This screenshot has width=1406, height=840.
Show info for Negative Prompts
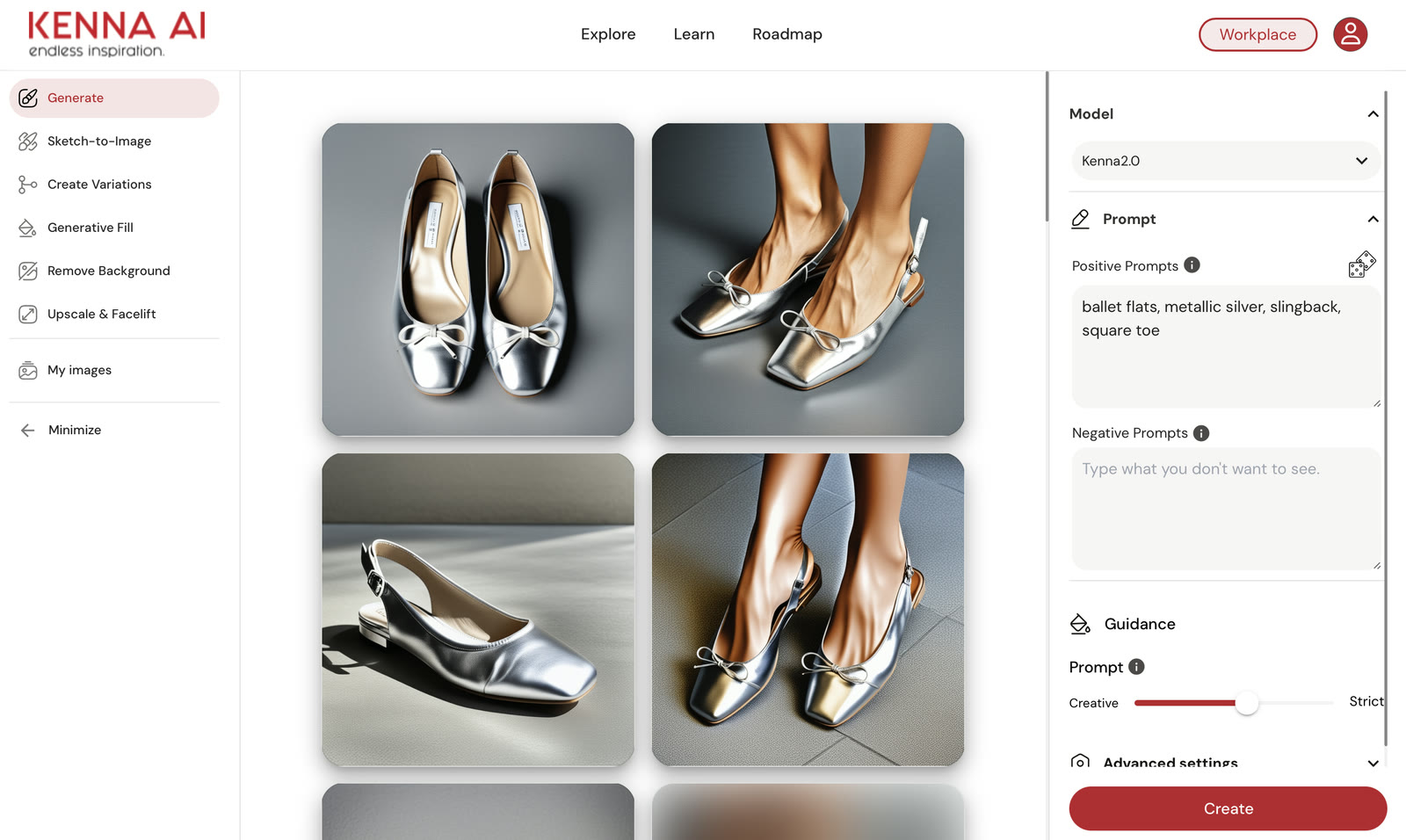click(x=1201, y=433)
